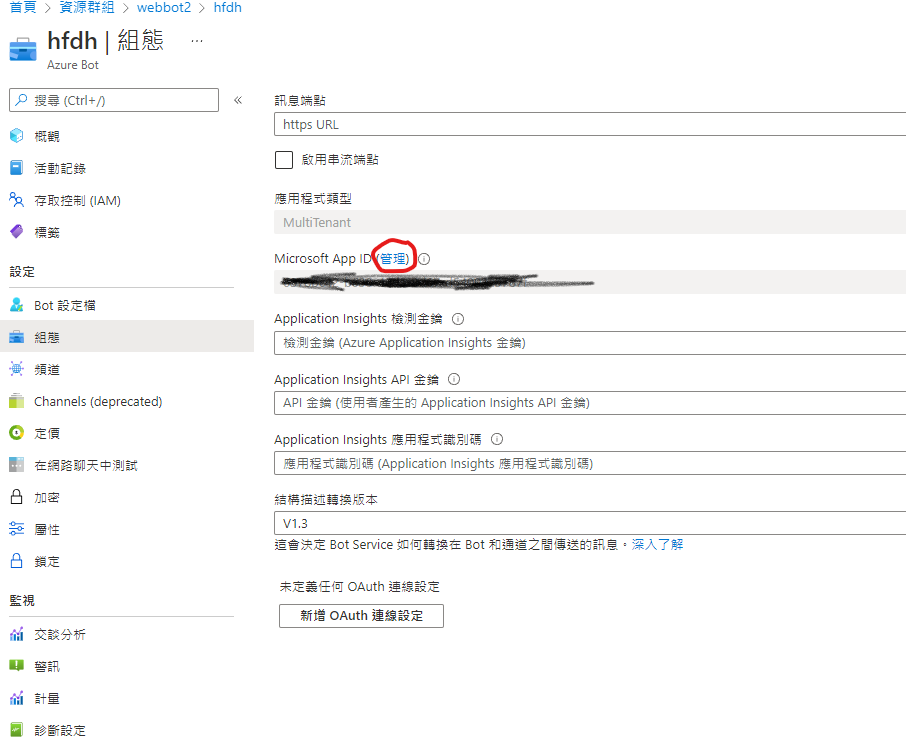Click the 診斷設定 diagnostics icon
This screenshot has height=742, width=906.
click(17, 730)
